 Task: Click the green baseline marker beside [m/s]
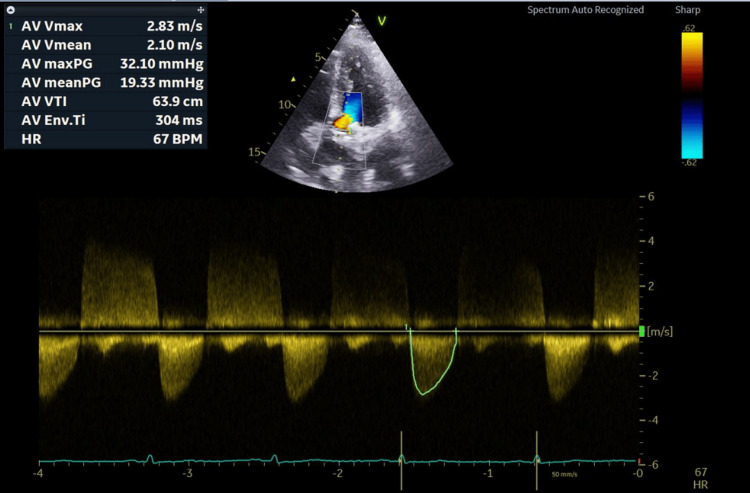coord(641,331)
